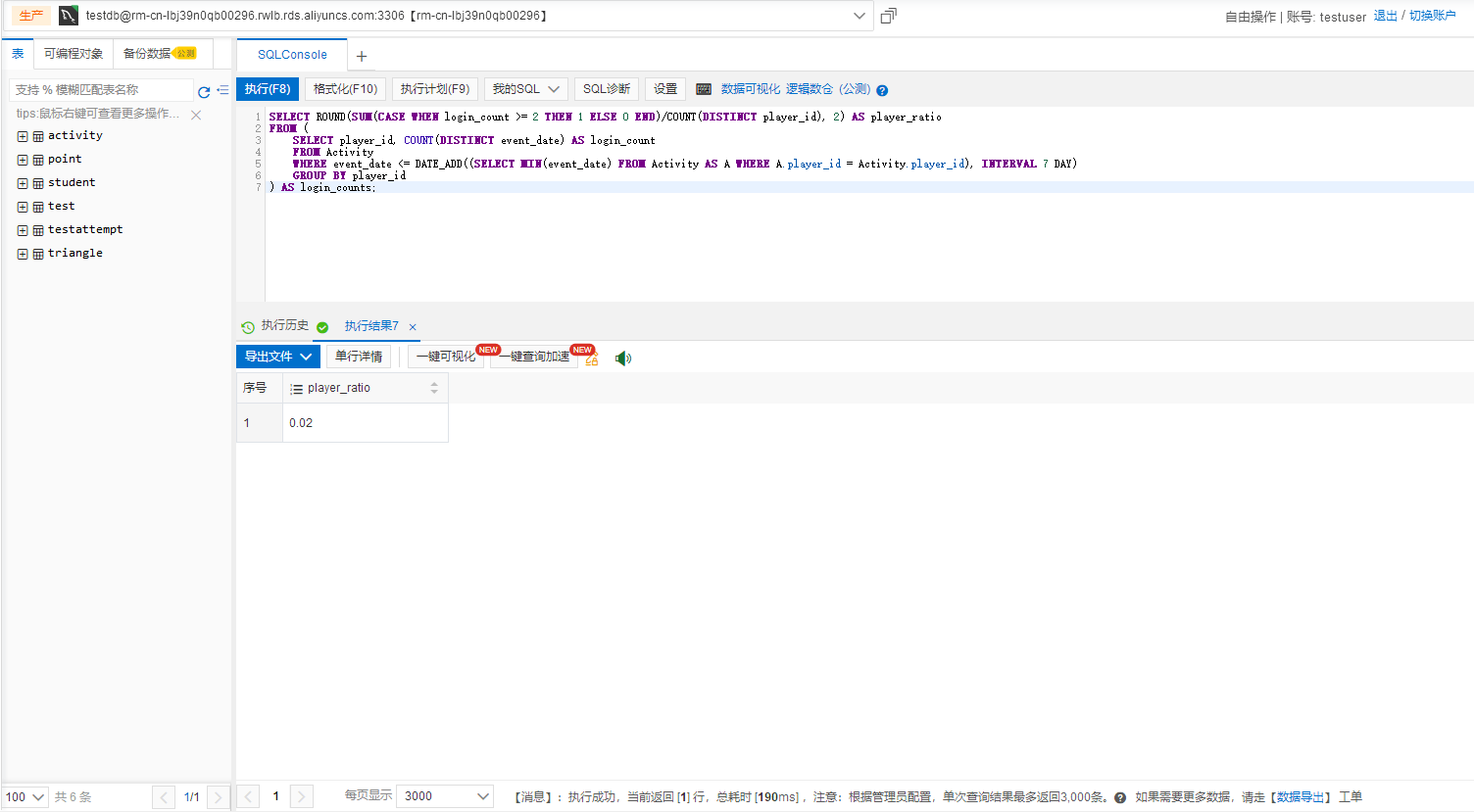Open the 设置 settings button
This screenshot has width=1474, height=812.
(x=665, y=89)
